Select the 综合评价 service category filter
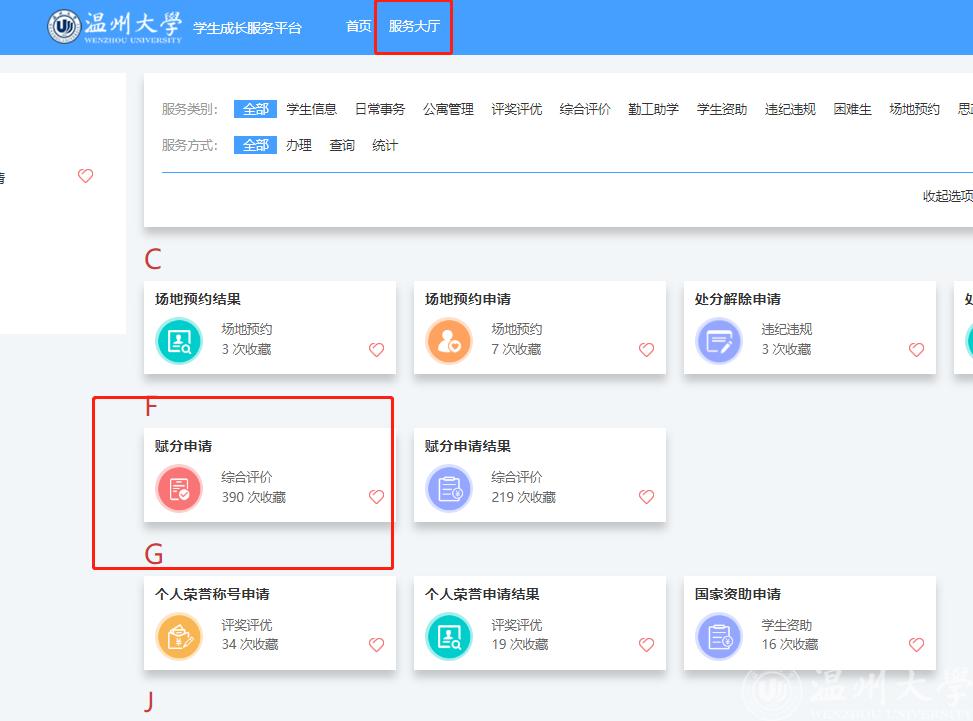 point(585,109)
